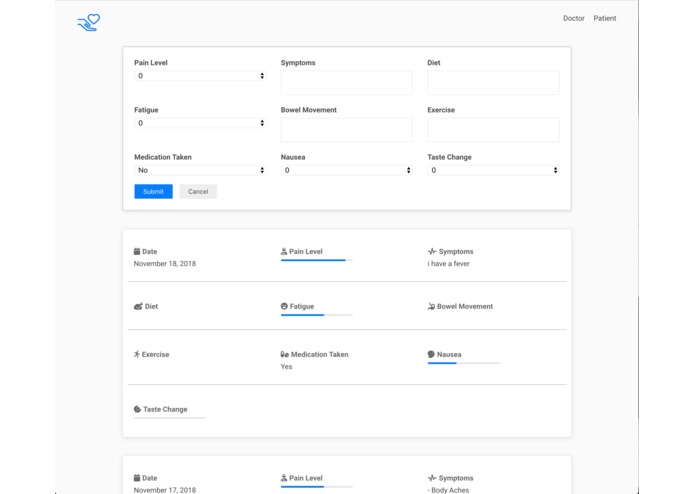Open the Medication Taken dropdown showing No
The width and height of the screenshot is (695, 494).
200,170
